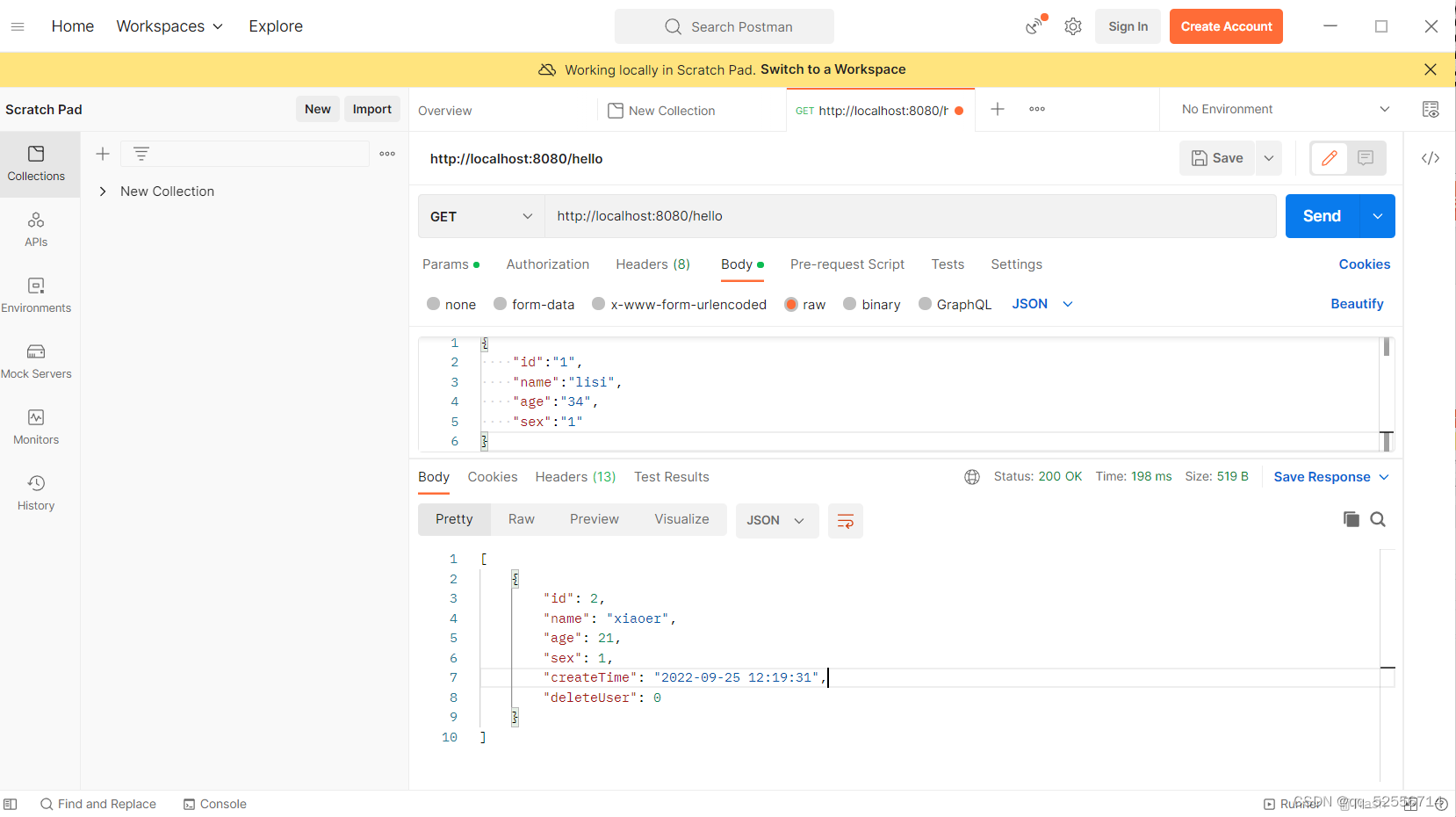Screen dimensions: 1456x817
Task: Open the Collections sidebar panel
Action: pos(36,164)
